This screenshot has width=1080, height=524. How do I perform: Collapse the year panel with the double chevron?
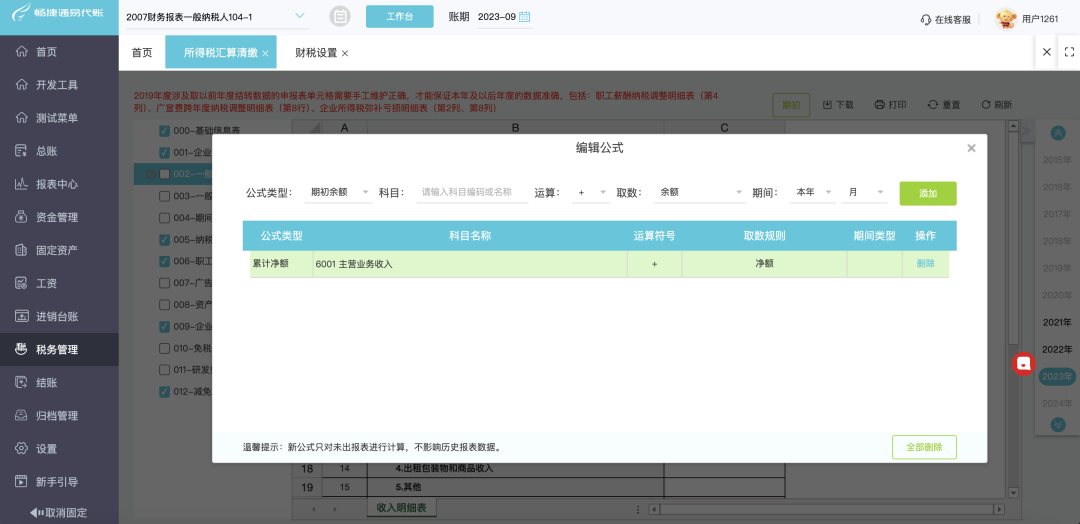pos(1026,131)
